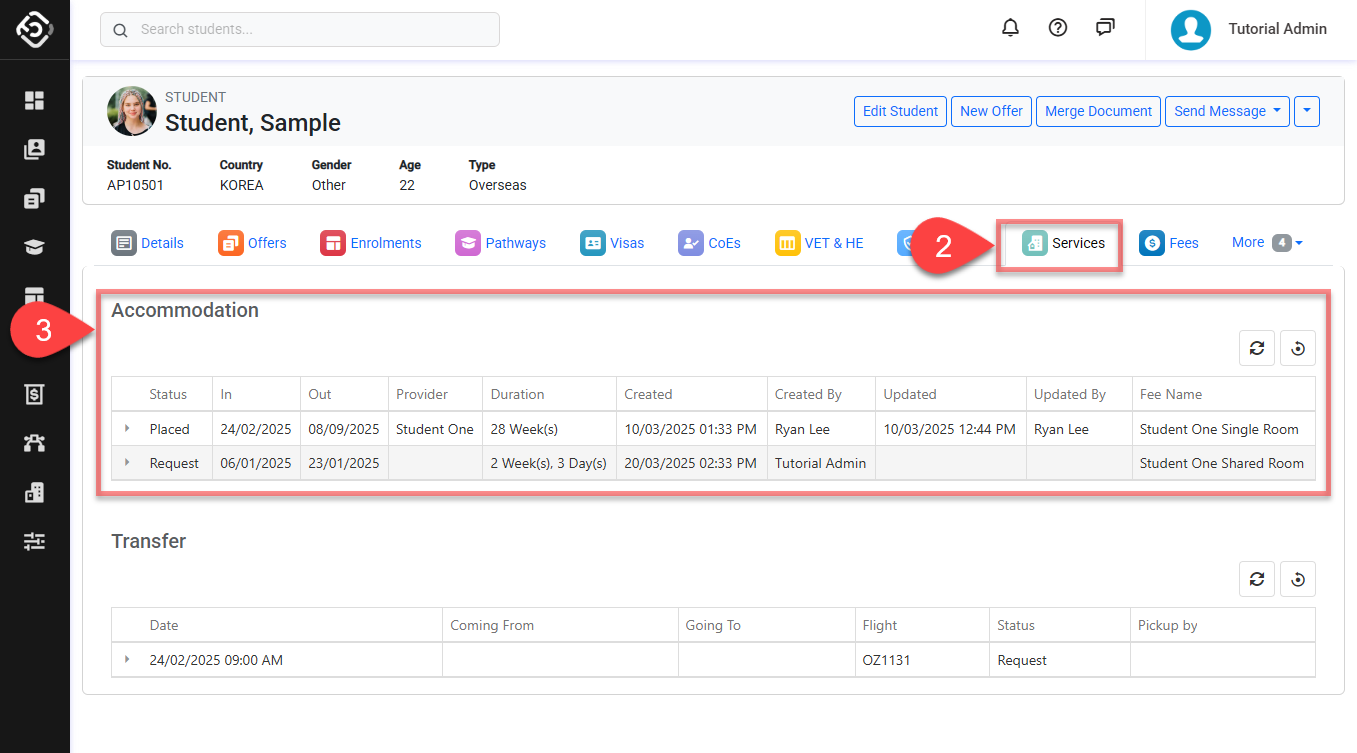Open the Send Message dropdown
The height and width of the screenshot is (753, 1357).
1226,111
